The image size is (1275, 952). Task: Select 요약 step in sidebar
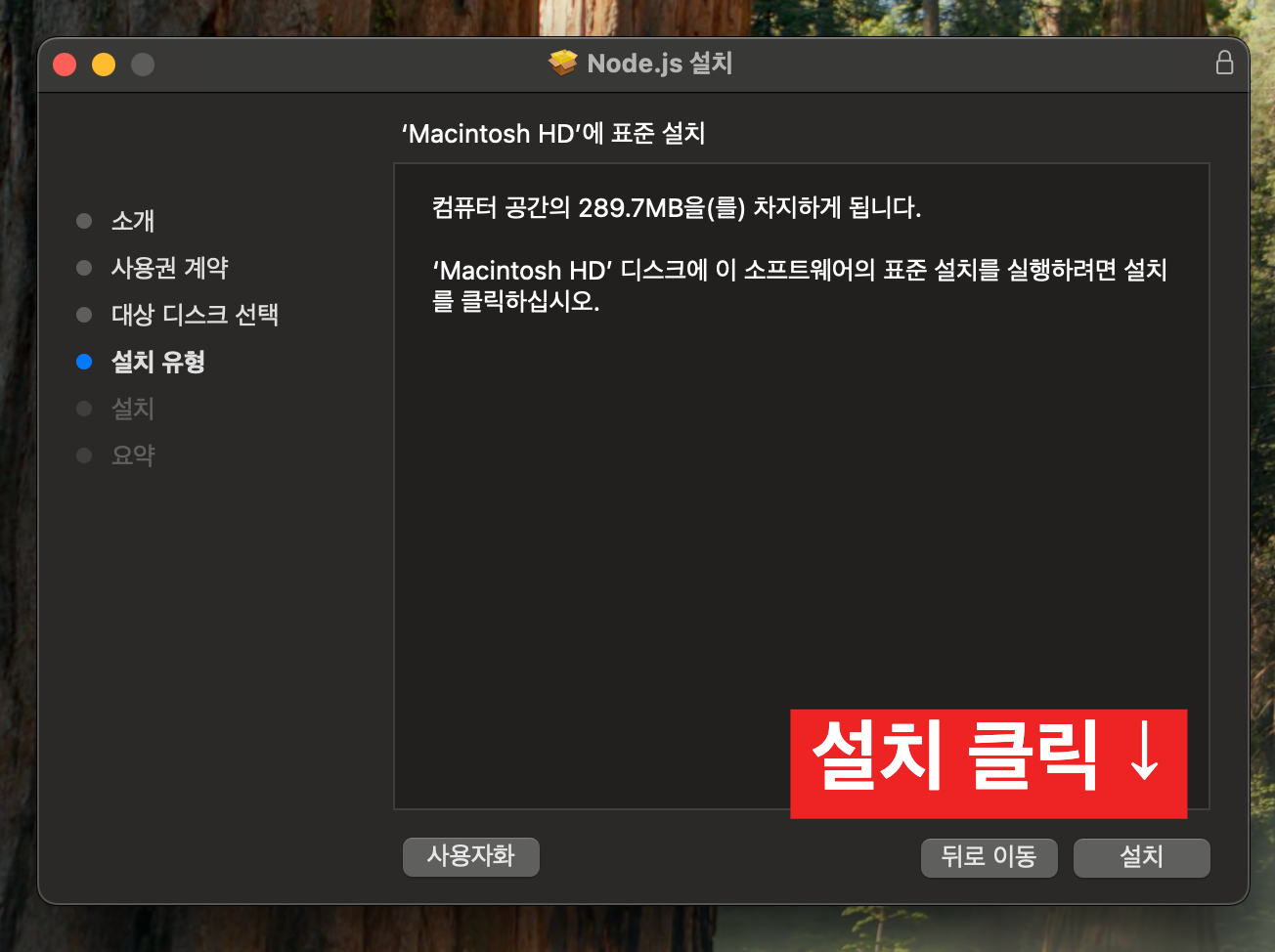(133, 455)
